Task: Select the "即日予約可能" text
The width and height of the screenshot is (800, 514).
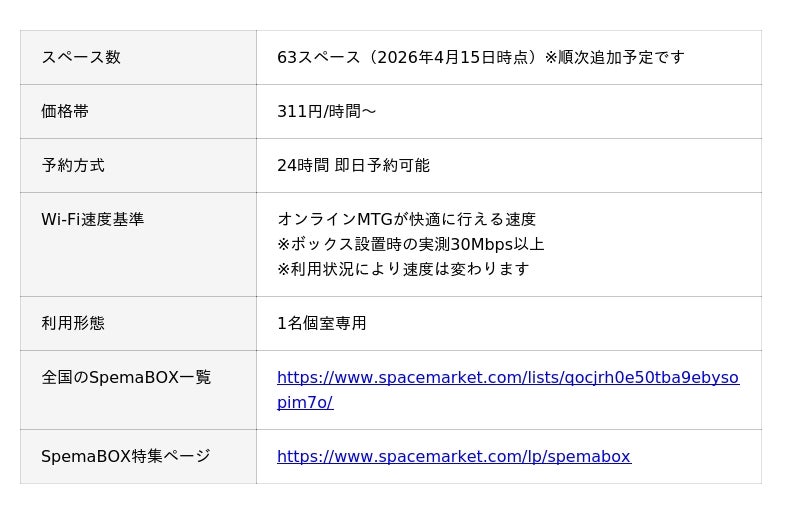Action: 382,166
